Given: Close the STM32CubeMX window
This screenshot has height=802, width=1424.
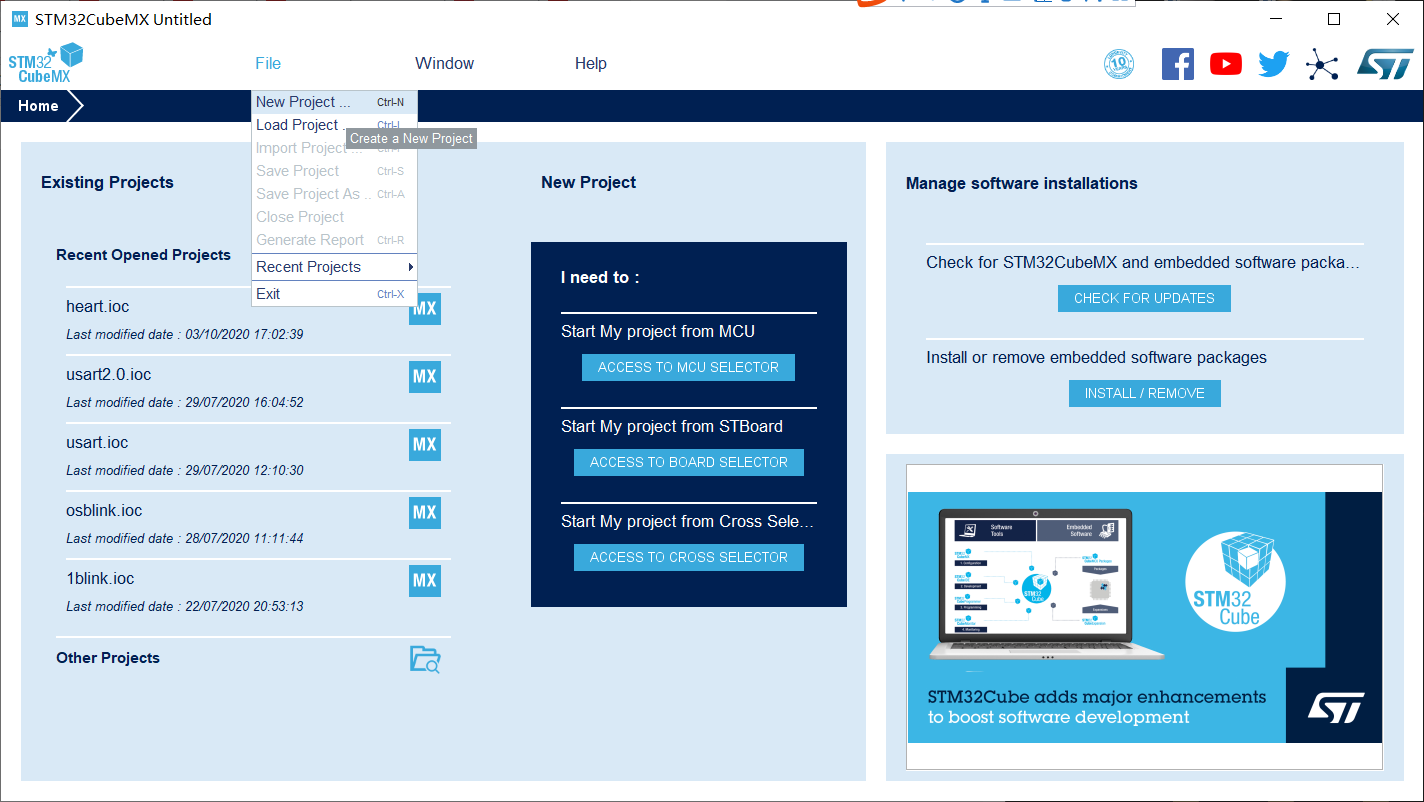Looking at the screenshot, I should pyautogui.click(x=1393, y=19).
